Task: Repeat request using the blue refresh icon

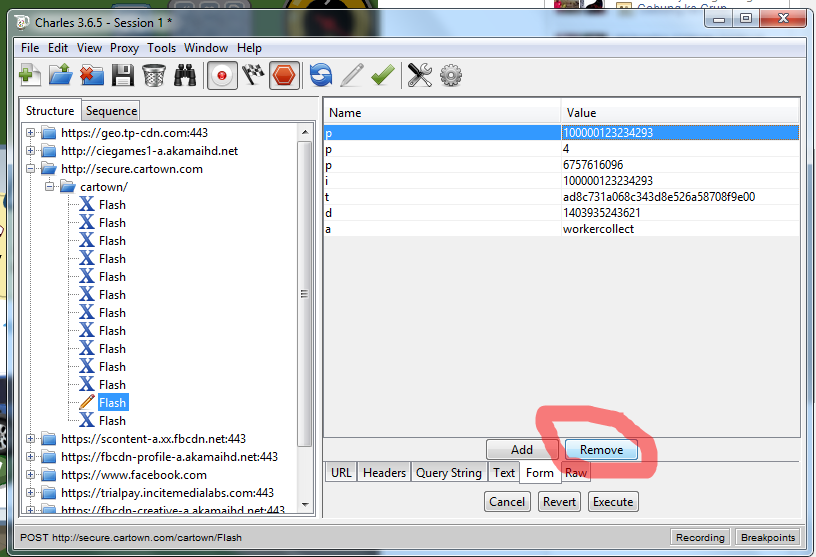Action: click(321, 75)
